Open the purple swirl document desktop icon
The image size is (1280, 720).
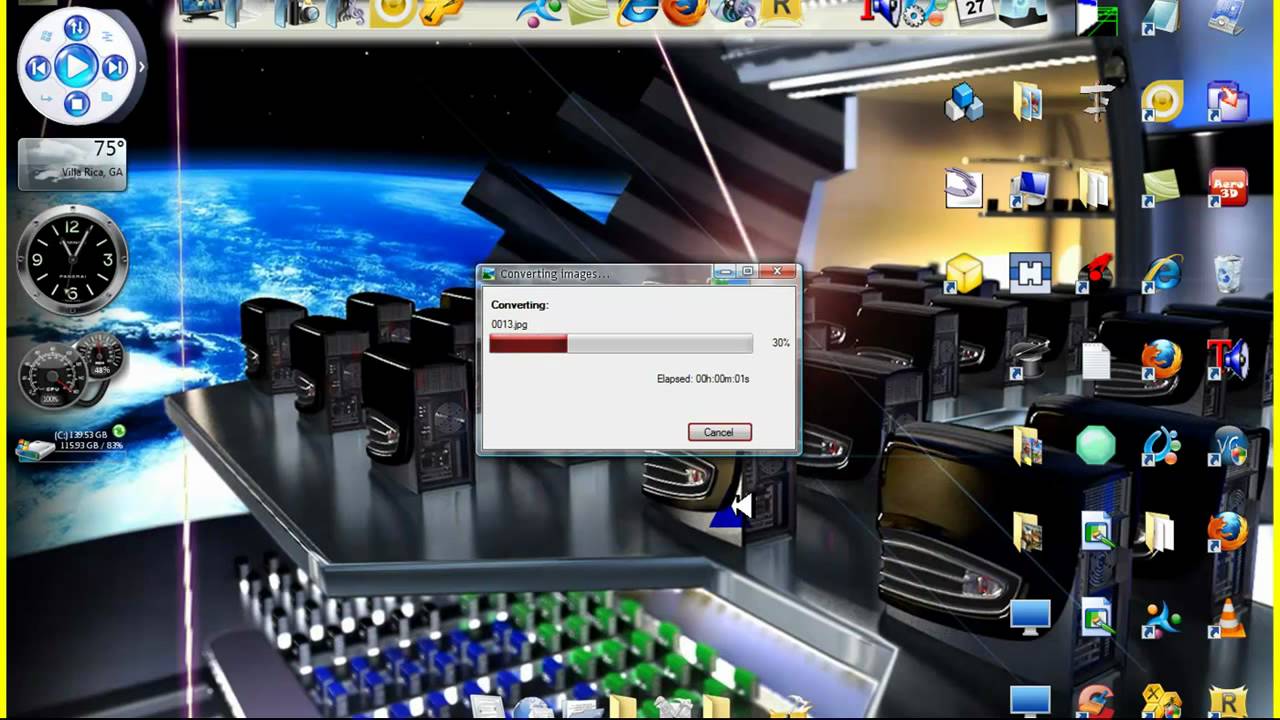pos(964,187)
